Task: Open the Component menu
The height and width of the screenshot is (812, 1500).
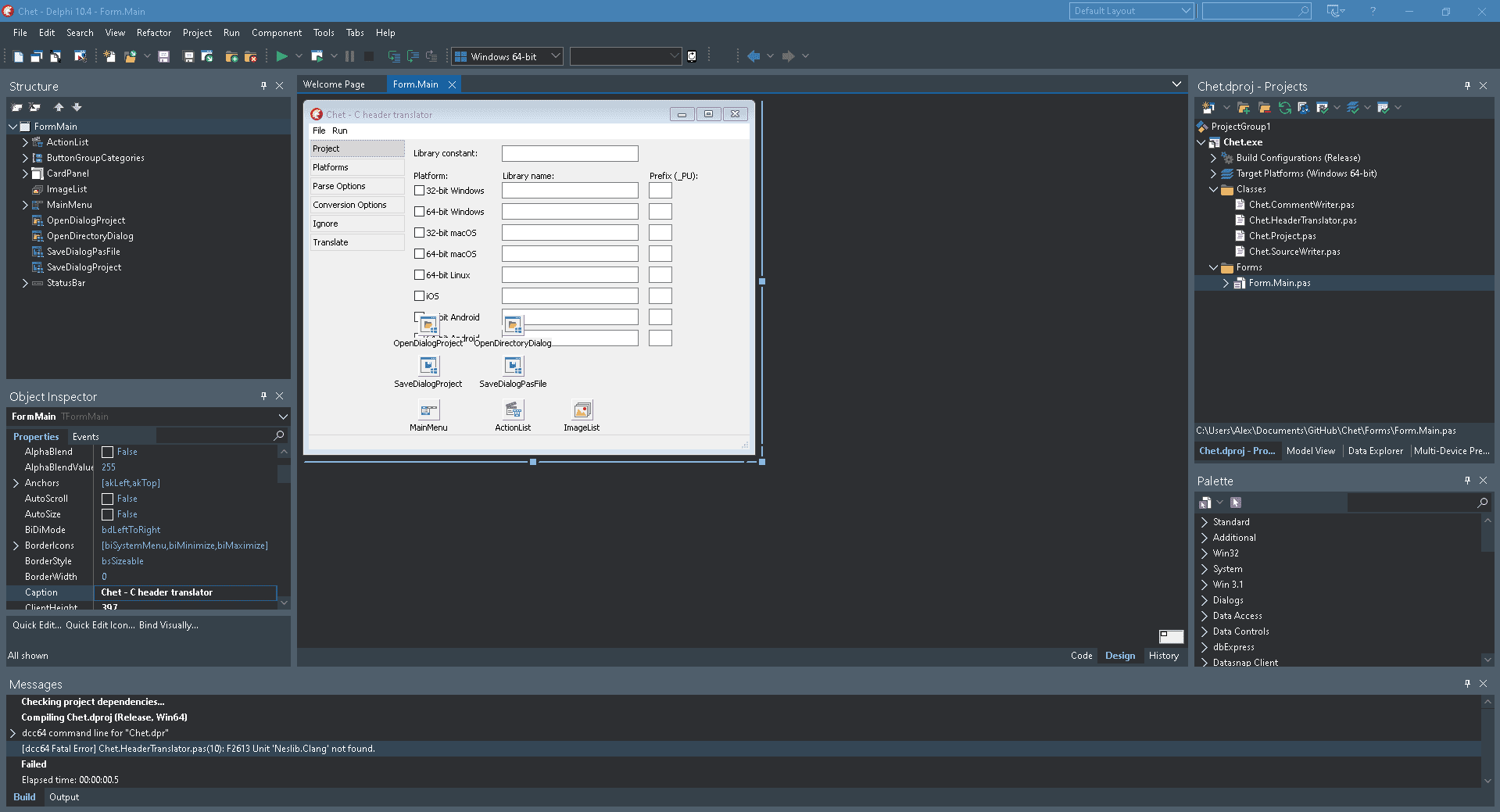Action: coord(277,33)
